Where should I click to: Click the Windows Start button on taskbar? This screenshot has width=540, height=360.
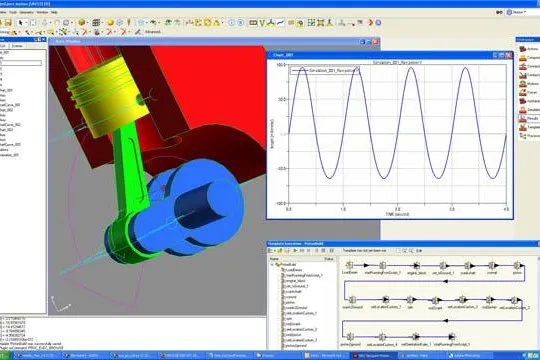(x=5, y=355)
